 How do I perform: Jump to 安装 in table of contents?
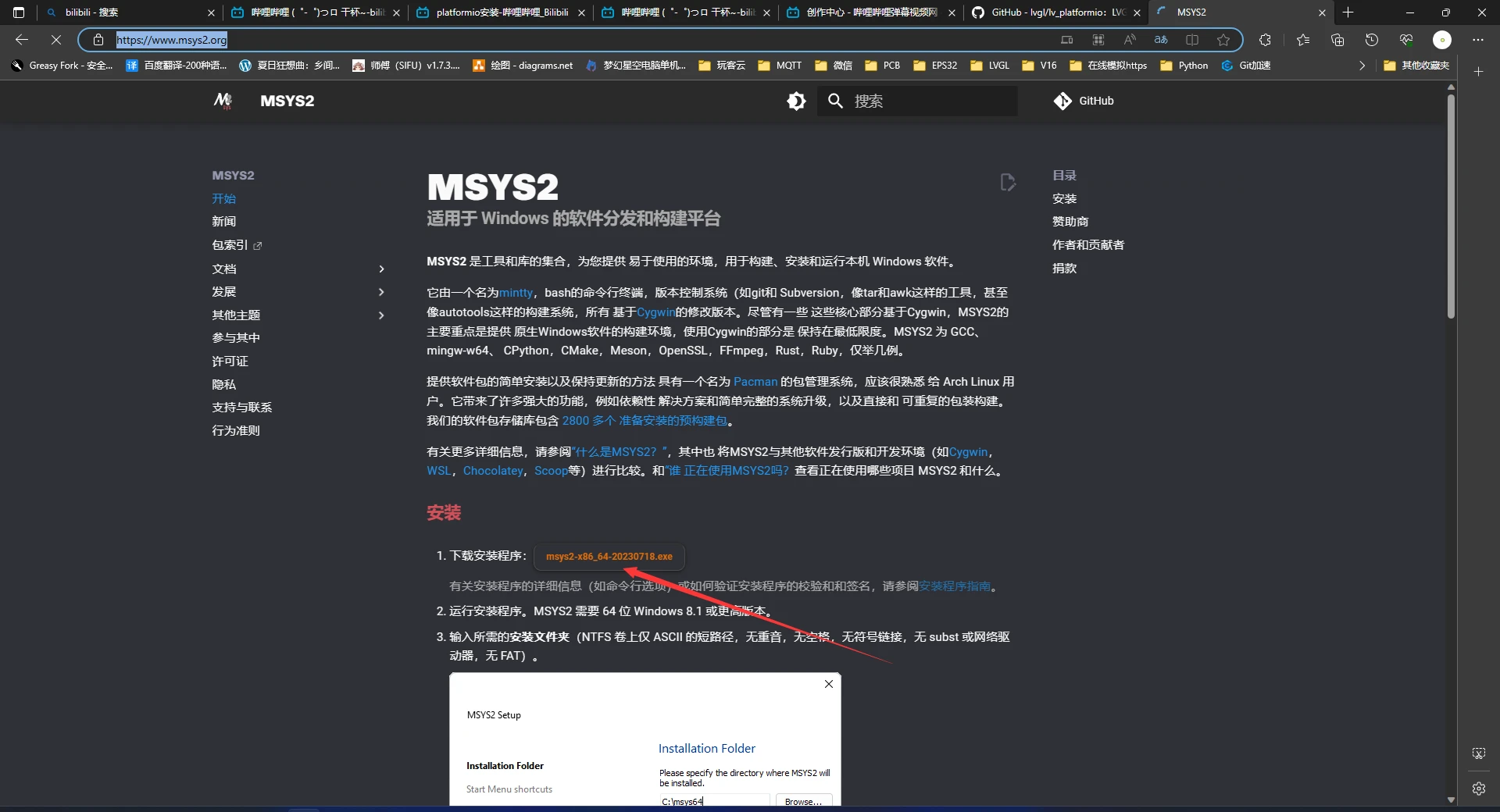click(x=1064, y=198)
